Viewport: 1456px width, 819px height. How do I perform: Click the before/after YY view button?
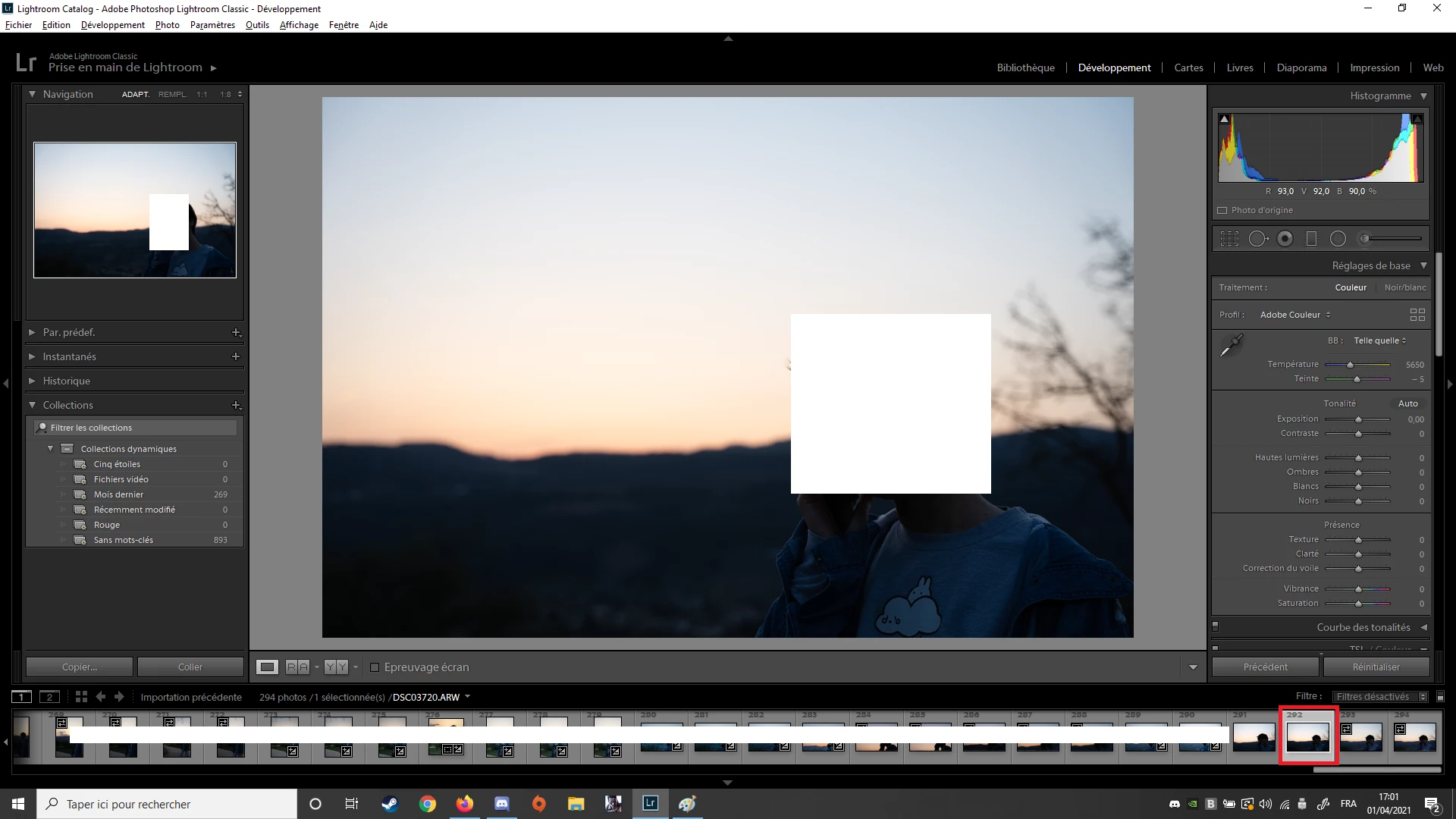[336, 667]
